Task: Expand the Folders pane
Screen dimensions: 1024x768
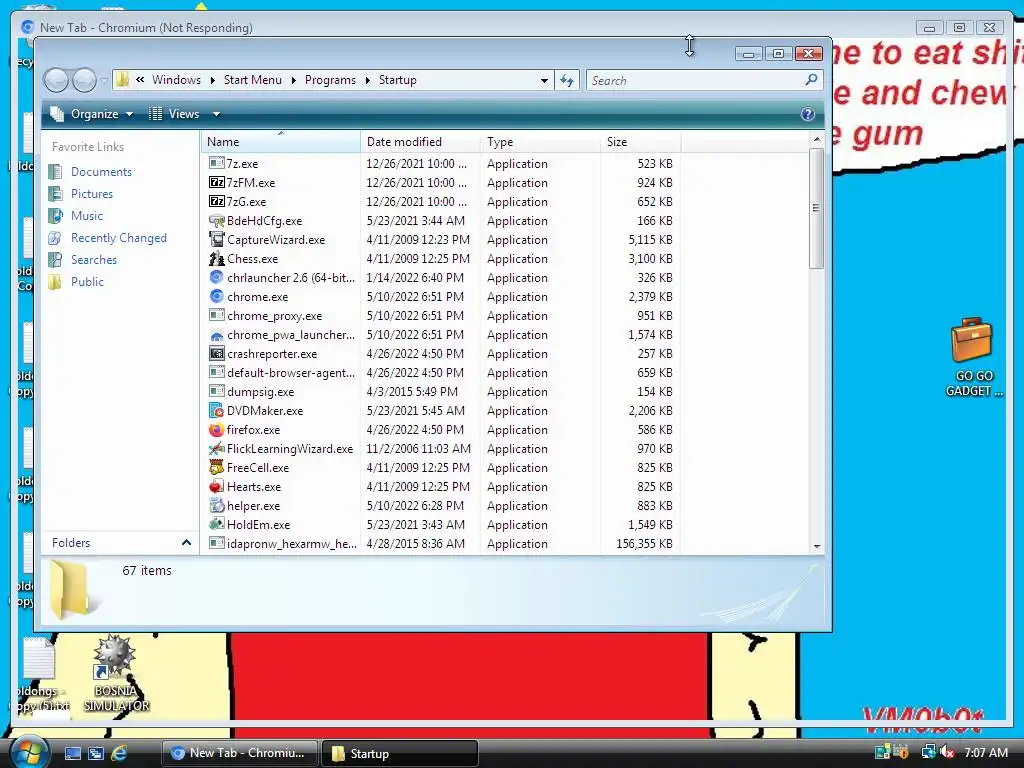Action: 186,543
